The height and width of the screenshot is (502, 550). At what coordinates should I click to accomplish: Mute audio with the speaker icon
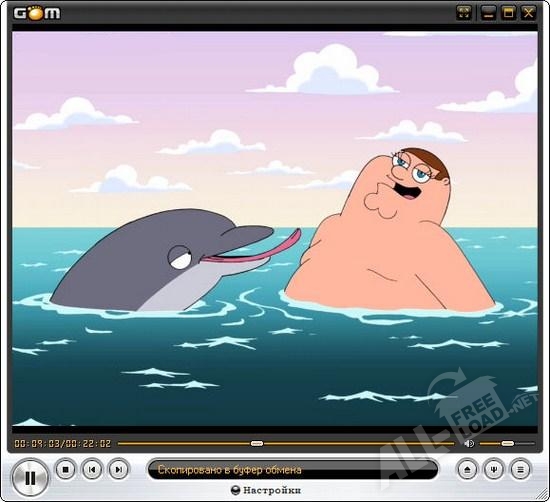(469, 443)
